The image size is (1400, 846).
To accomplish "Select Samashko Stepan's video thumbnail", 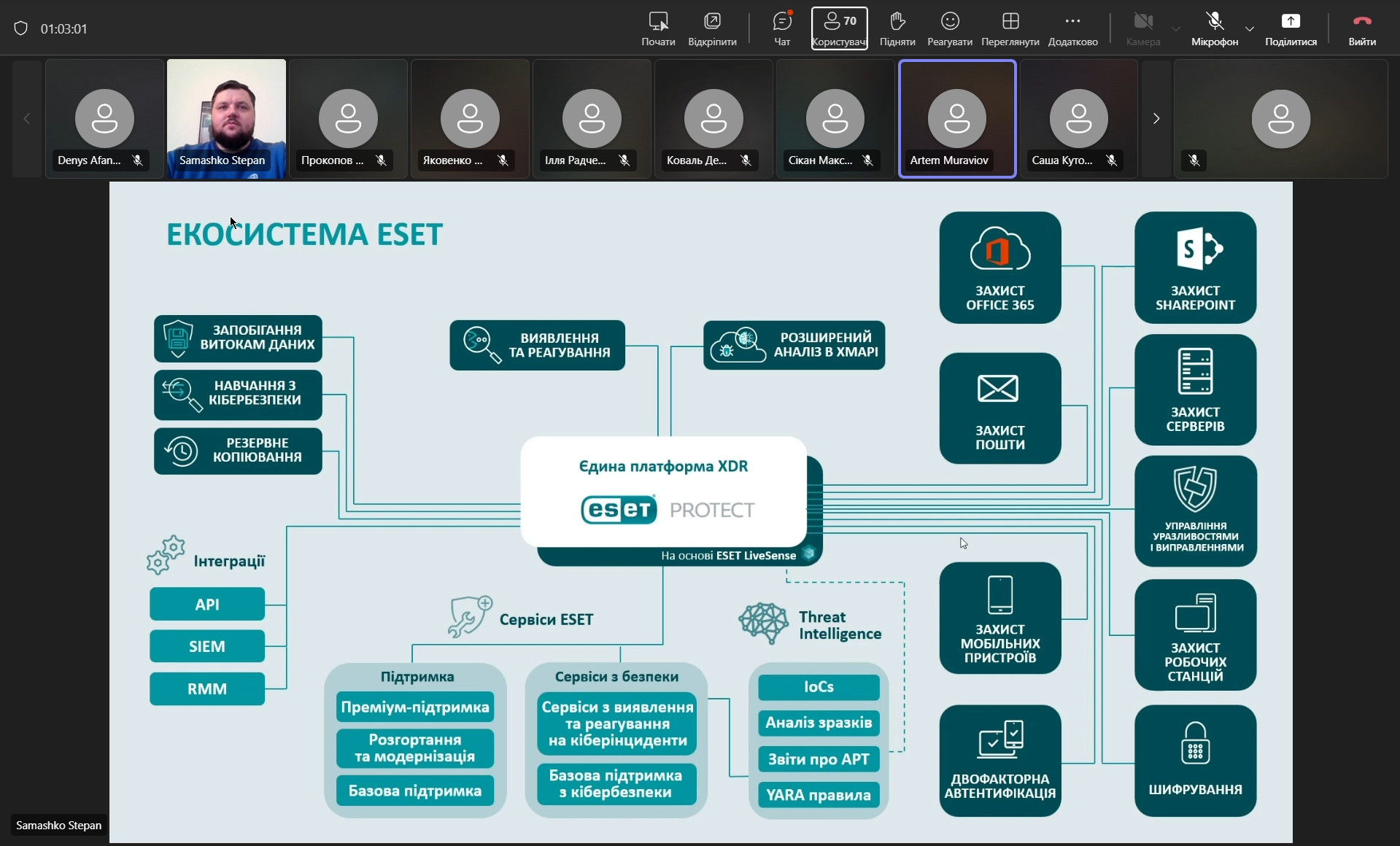I will (226, 118).
